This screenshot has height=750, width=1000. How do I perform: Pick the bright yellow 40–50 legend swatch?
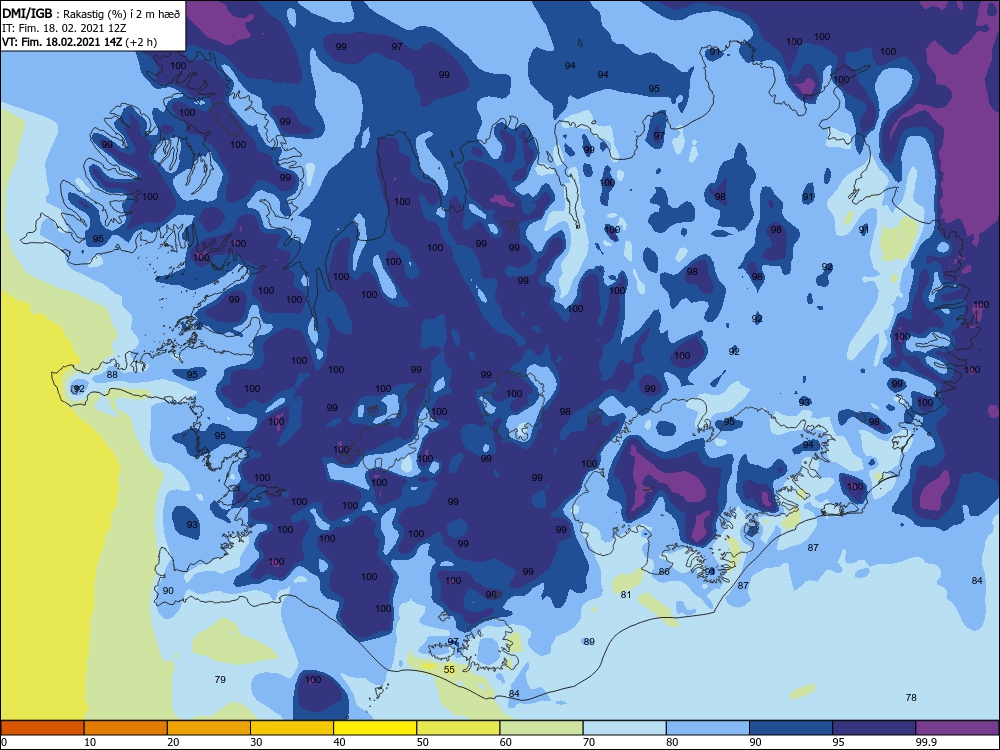(375, 728)
